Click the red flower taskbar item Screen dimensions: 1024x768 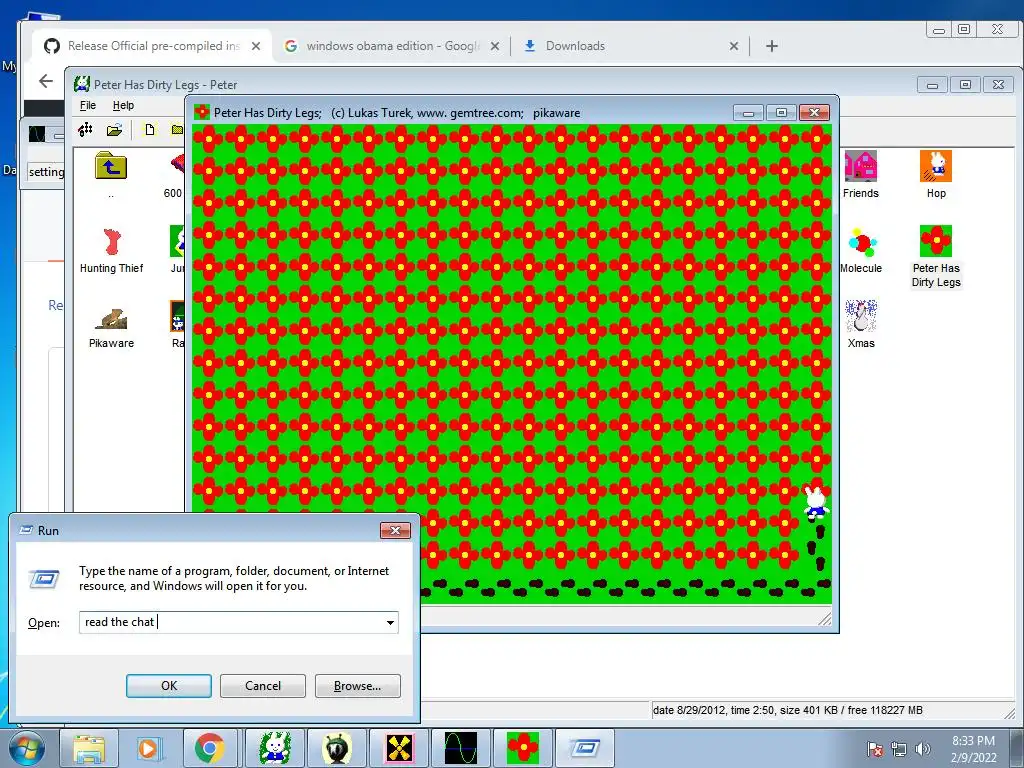coord(523,748)
